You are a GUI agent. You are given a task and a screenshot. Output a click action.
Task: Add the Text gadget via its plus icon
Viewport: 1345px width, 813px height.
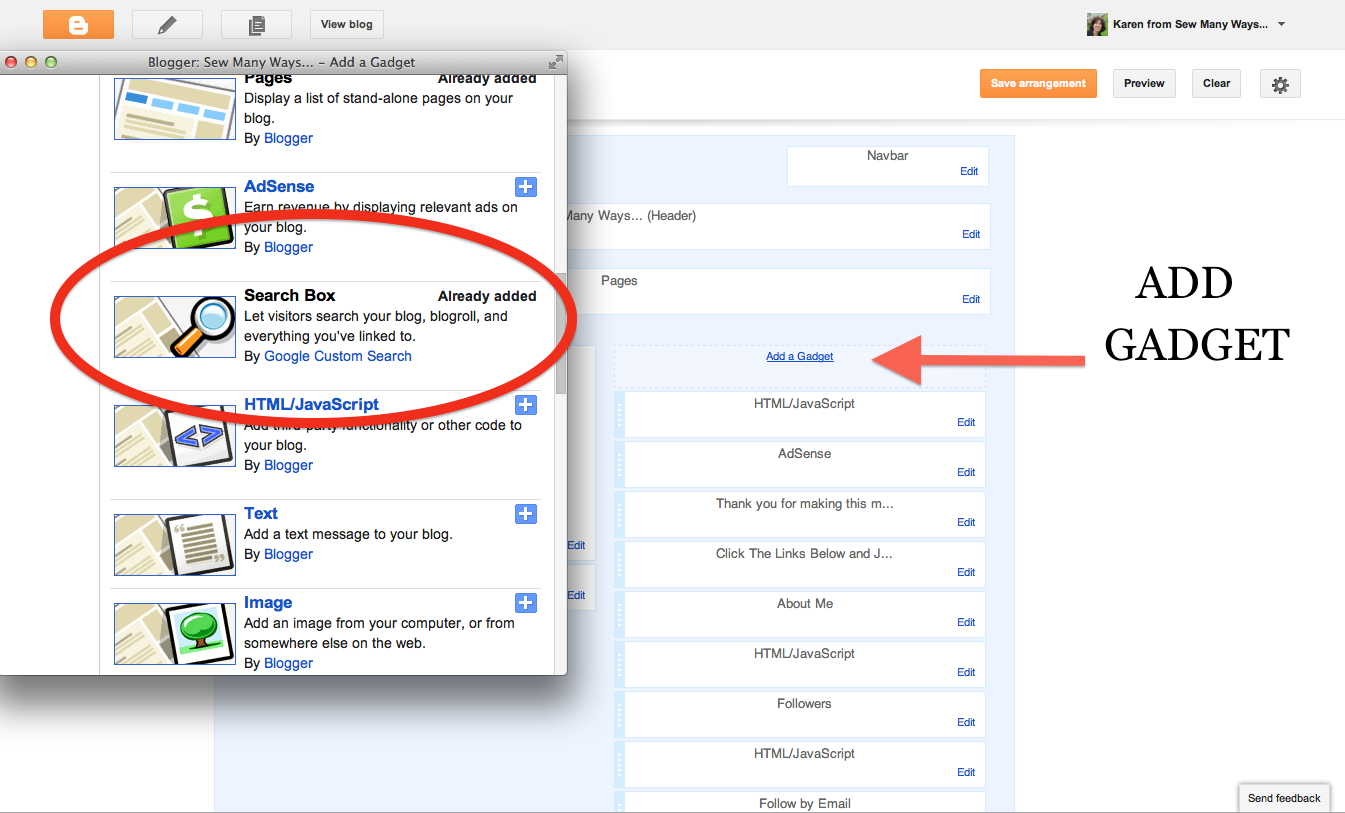526,514
